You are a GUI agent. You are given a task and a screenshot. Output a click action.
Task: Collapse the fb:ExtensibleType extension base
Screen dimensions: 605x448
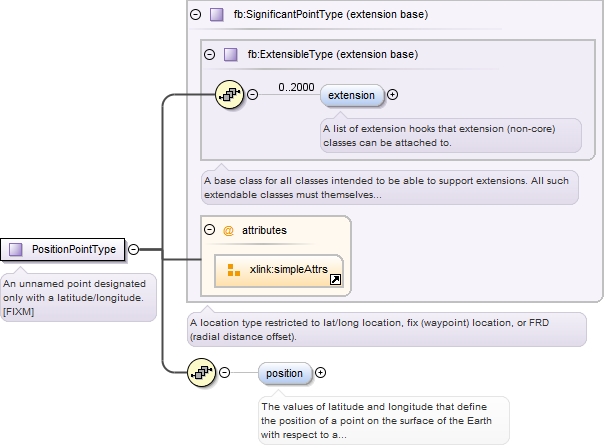[x=209, y=55]
